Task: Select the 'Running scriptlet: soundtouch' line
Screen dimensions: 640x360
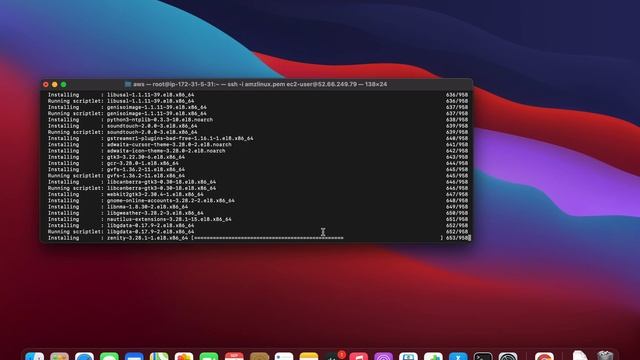Action: coord(258,132)
